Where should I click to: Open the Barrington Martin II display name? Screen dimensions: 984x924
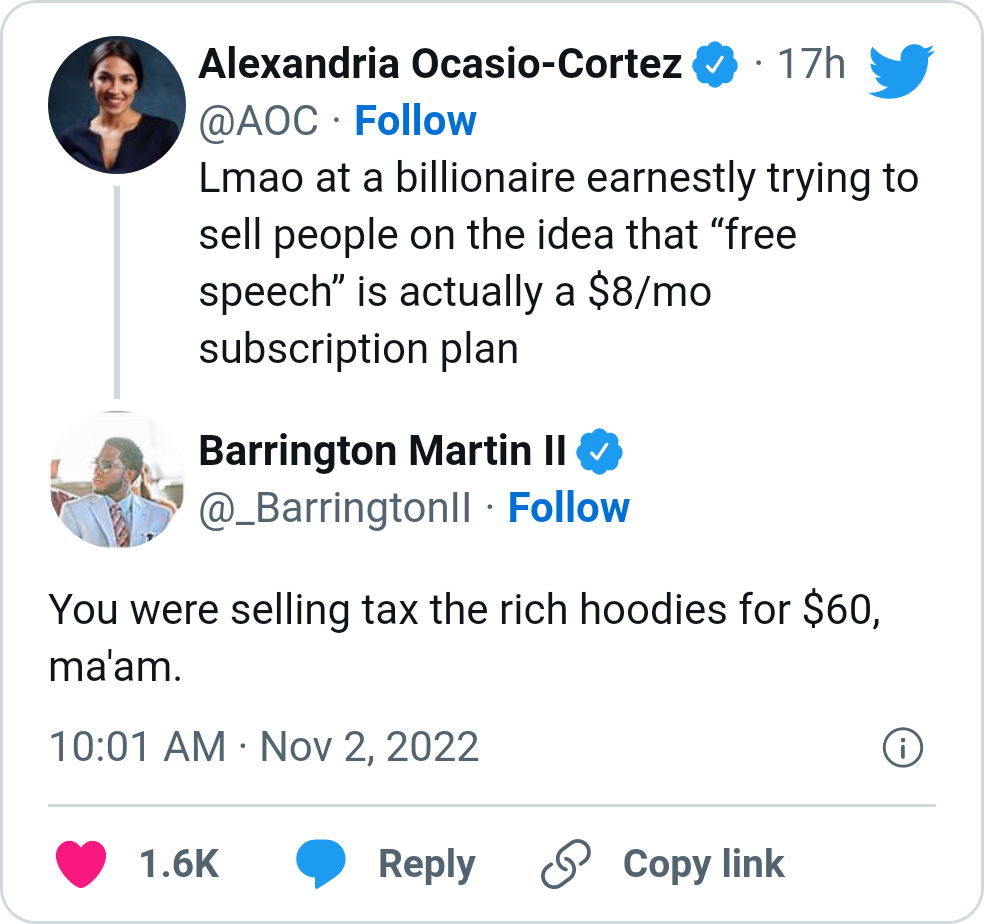[383, 451]
